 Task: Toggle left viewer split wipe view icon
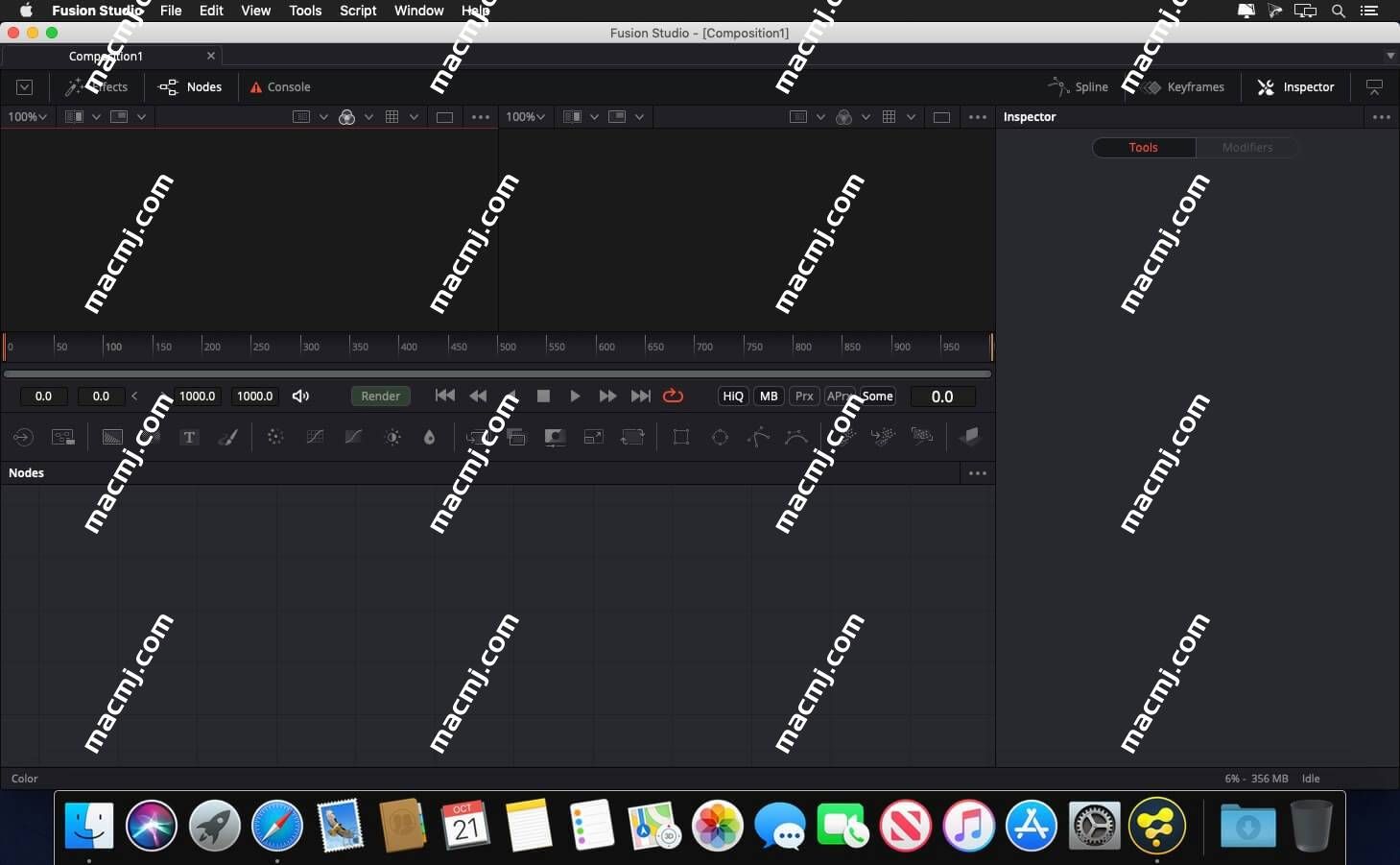[x=74, y=117]
